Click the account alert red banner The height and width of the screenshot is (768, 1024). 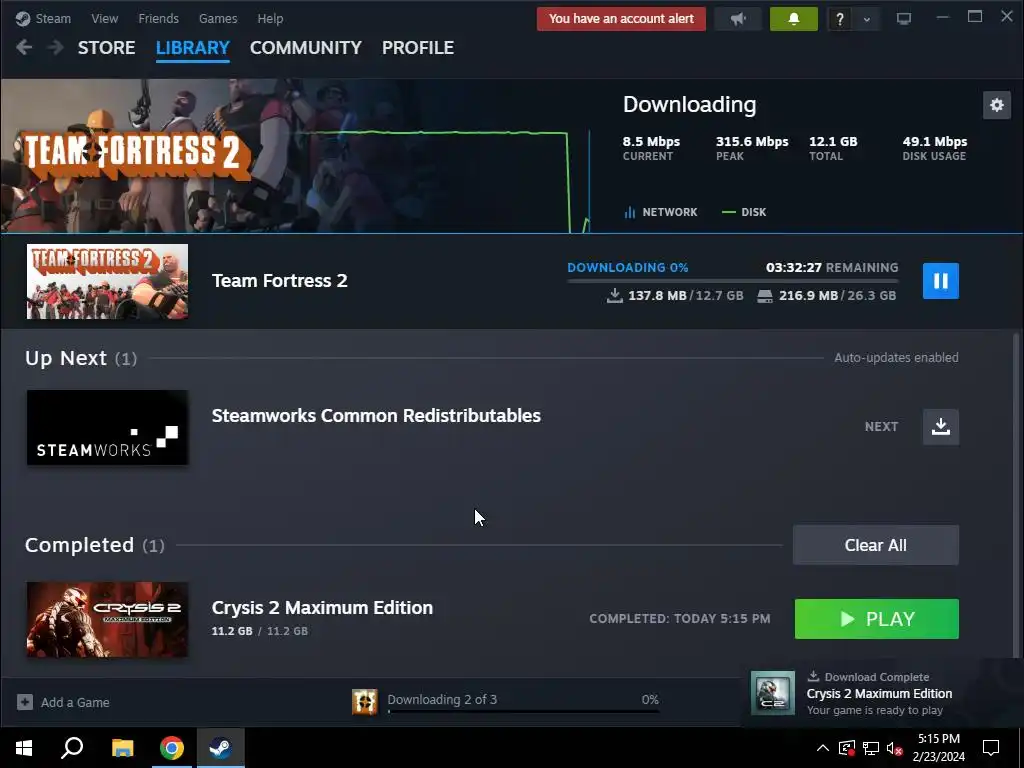click(621, 19)
